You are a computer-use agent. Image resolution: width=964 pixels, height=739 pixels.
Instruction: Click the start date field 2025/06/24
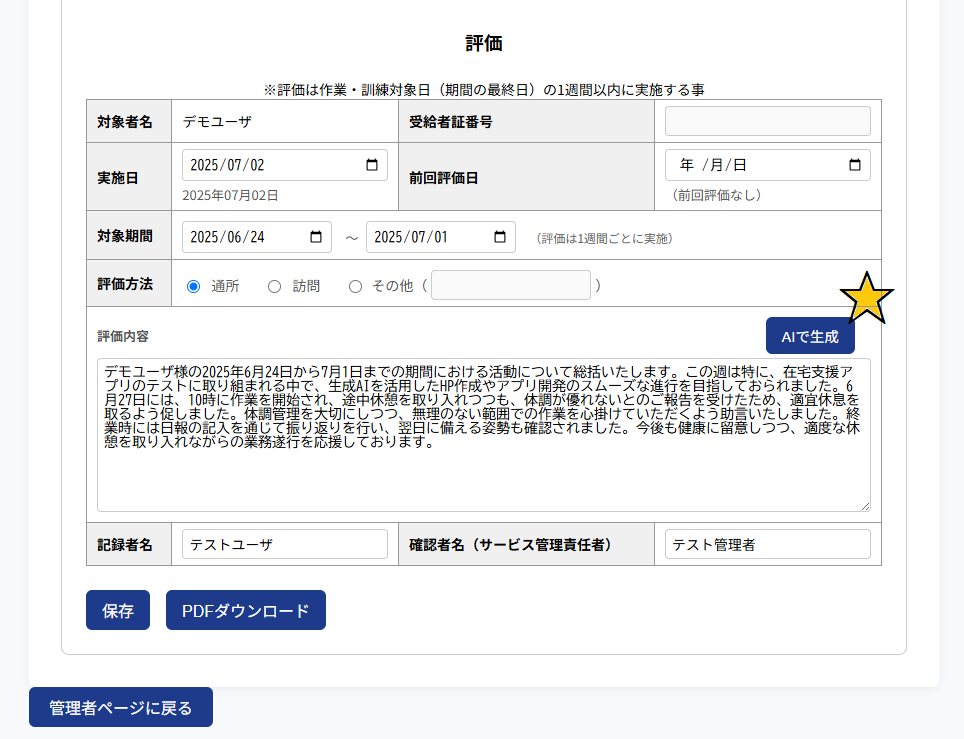point(257,237)
